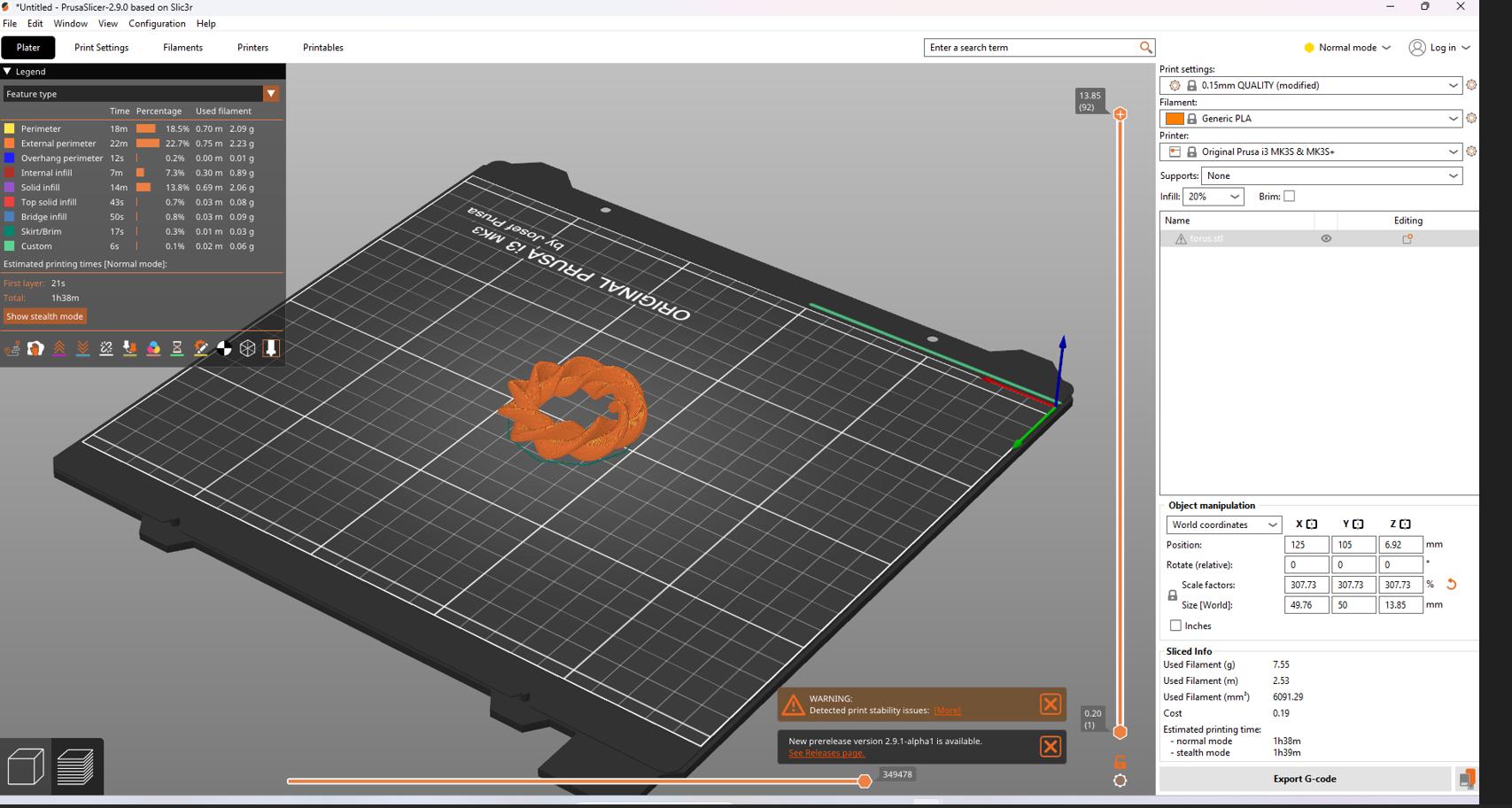Toggle the Print pauses hourglass icon
This screenshot has width=1512, height=808.
[x=177, y=348]
